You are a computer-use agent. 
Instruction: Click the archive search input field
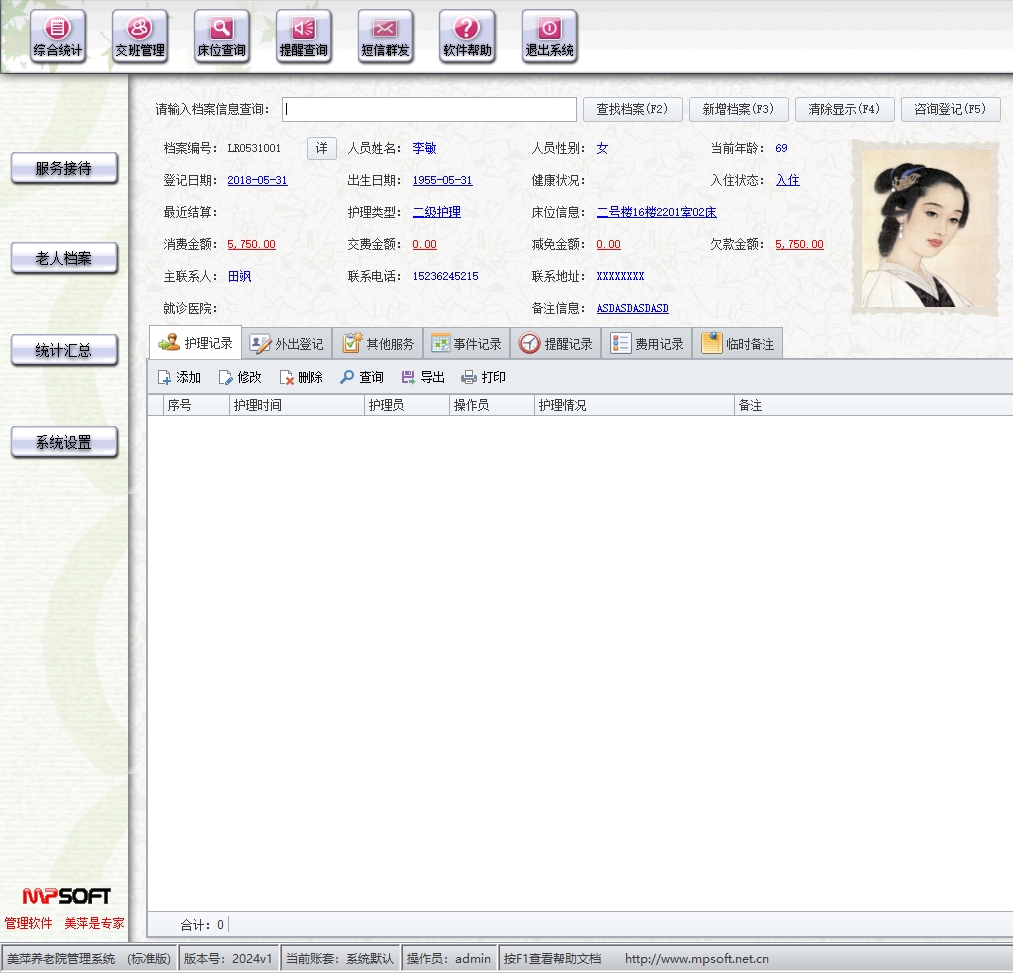[429, 109]
